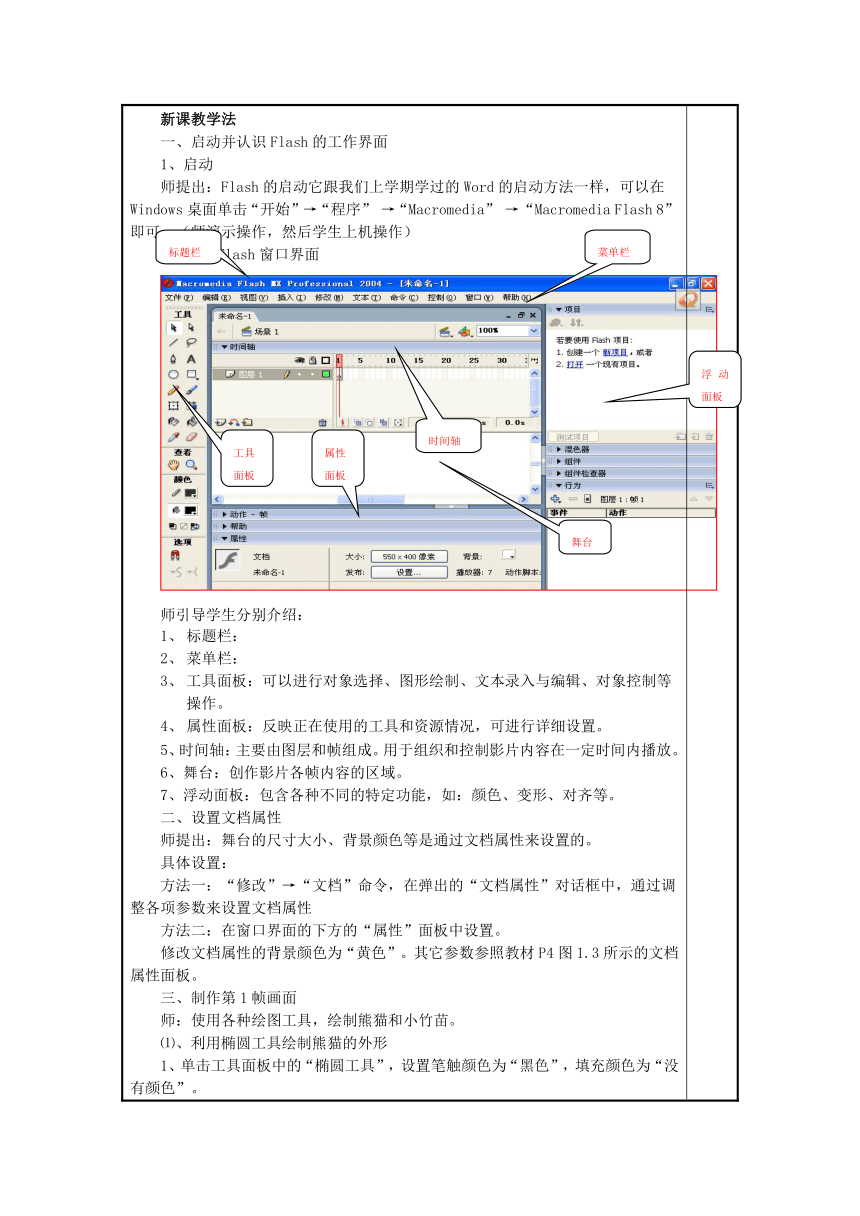Toggle Edit Multiple Frames button
Viewport: 860px width, 1216px height.
coord(384,422)
